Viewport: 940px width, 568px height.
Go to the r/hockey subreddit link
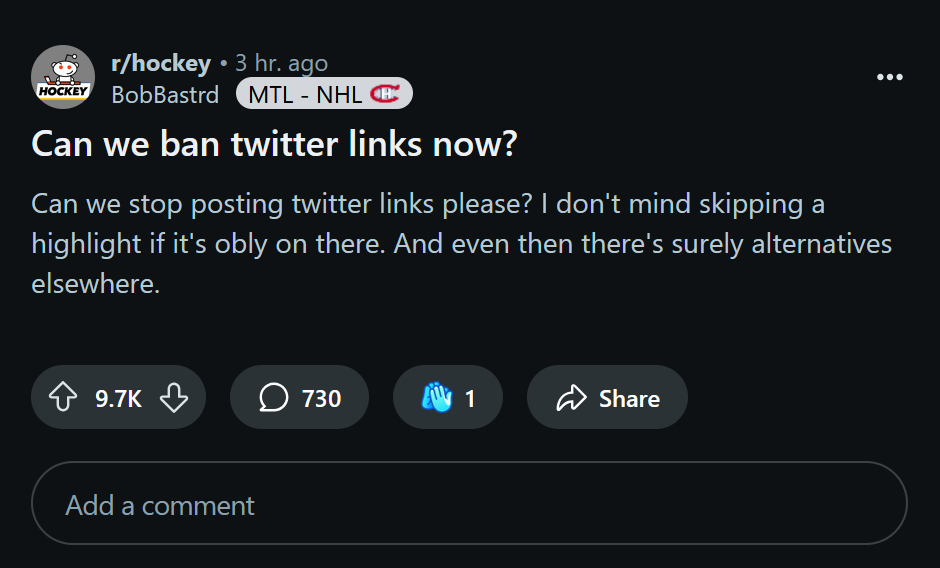[x=161, y=63]
